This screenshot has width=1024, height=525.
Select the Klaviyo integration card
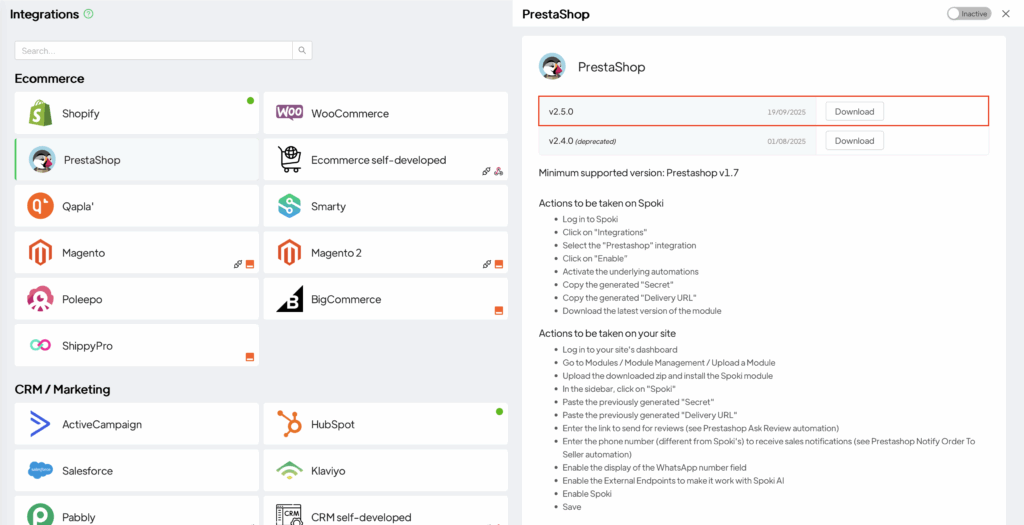(385, 471)
